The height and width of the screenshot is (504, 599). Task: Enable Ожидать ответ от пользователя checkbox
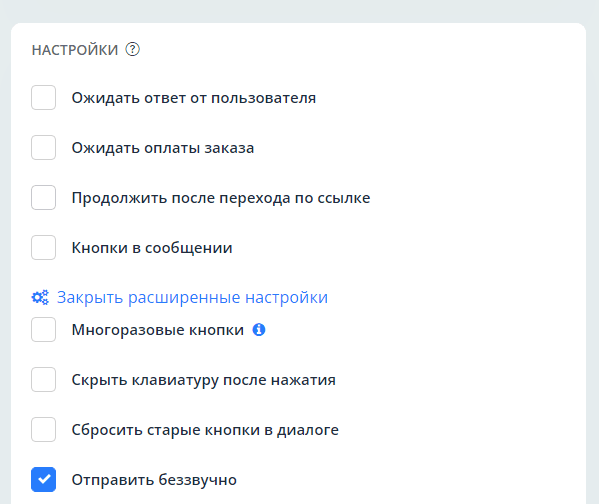pyautogui.click(x=44, y=97)
